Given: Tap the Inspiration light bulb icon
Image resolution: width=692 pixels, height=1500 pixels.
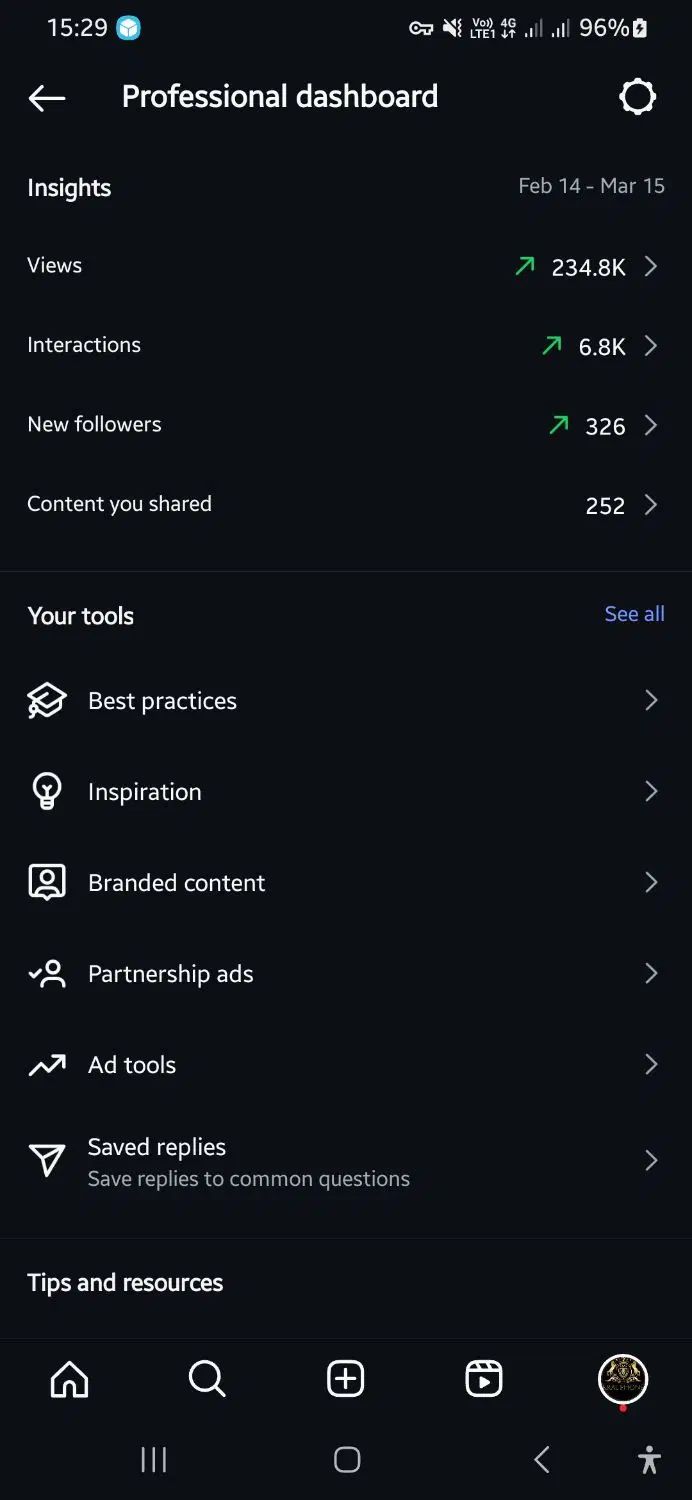Looking at the screenshot, I should point(47,792).
